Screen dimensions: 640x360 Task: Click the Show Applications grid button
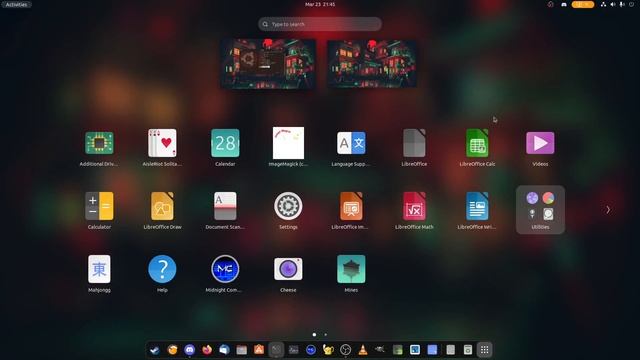[x=484, y=350]
